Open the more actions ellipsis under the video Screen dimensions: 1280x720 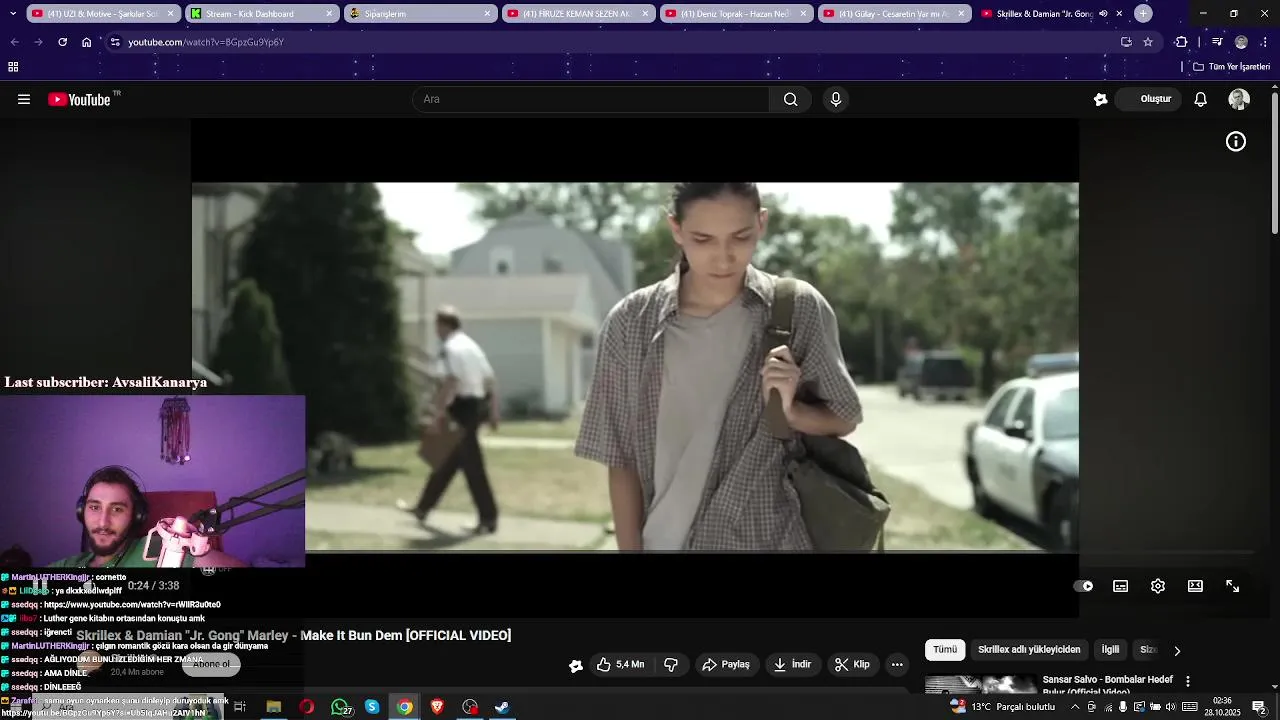coord(897,664)
